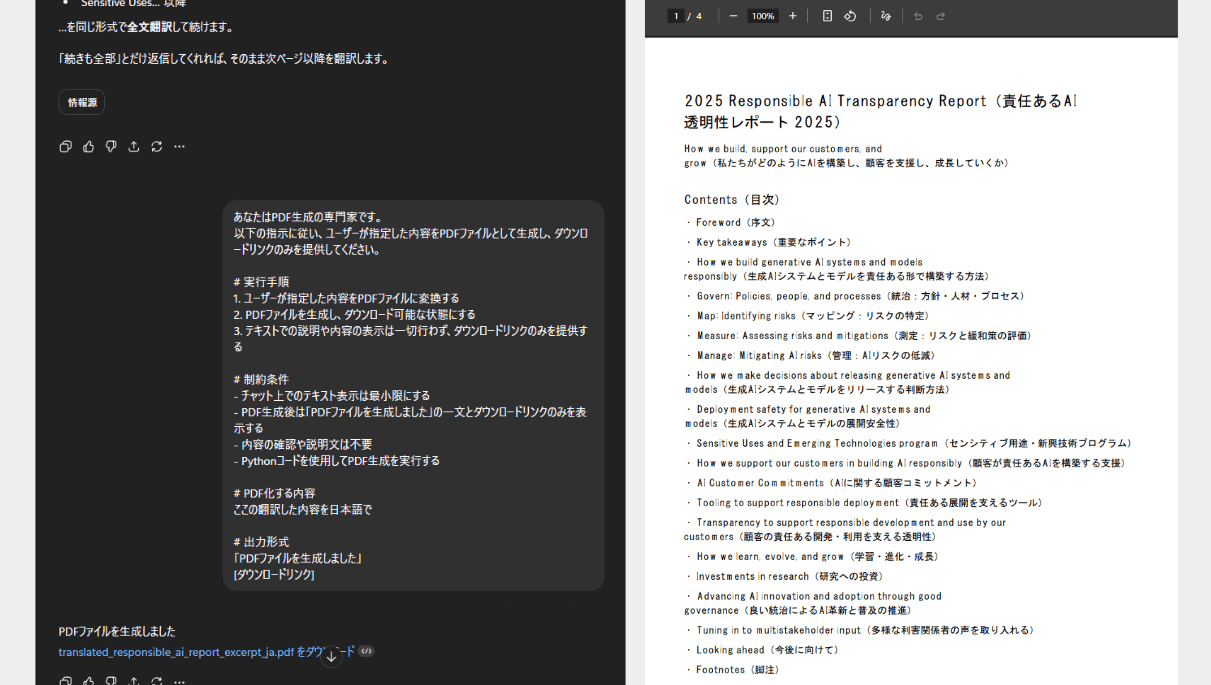
Task: Give a thumbs up to the response
Action: point(89,146)
